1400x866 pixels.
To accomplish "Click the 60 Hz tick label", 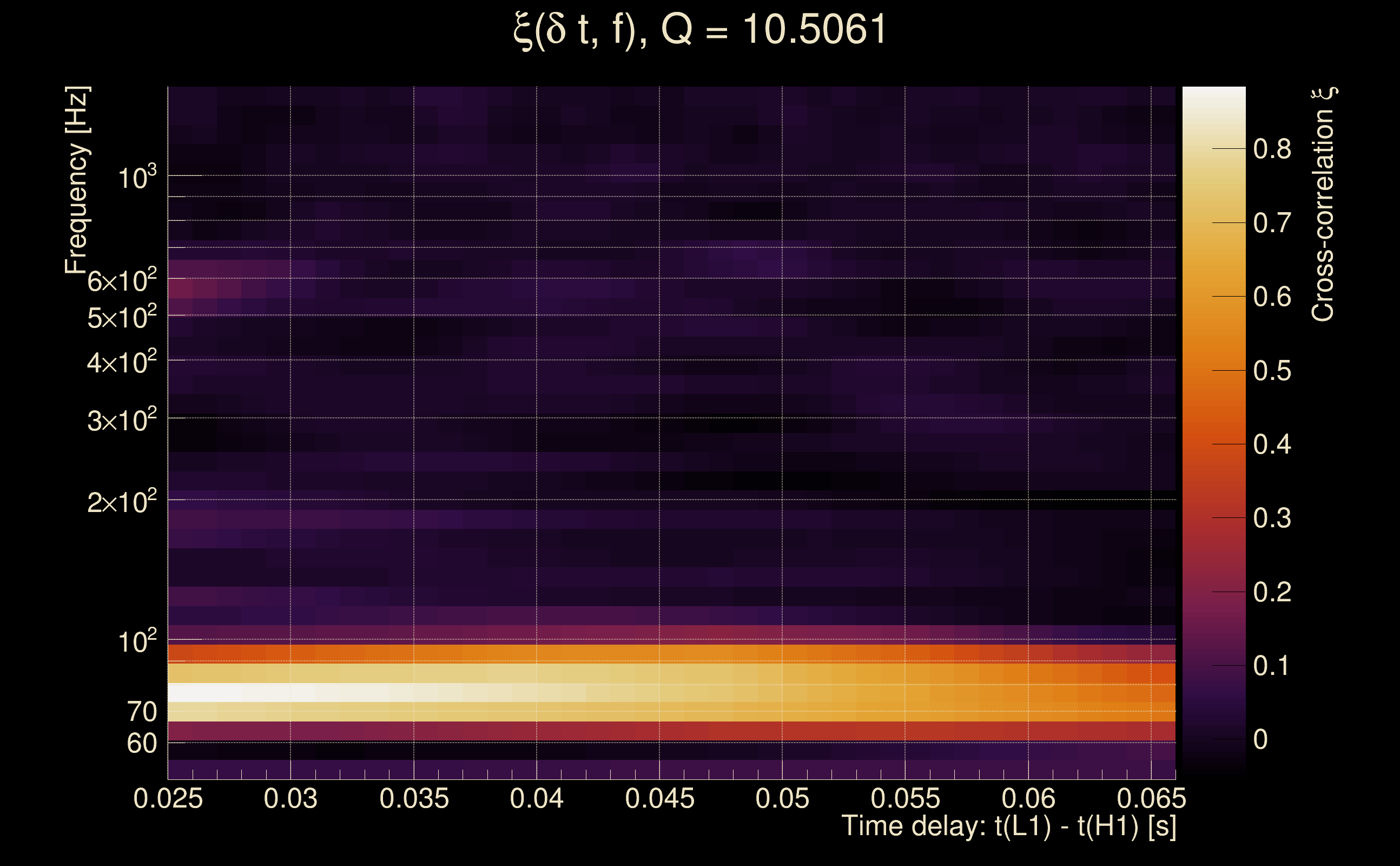I will click(141, 744).
